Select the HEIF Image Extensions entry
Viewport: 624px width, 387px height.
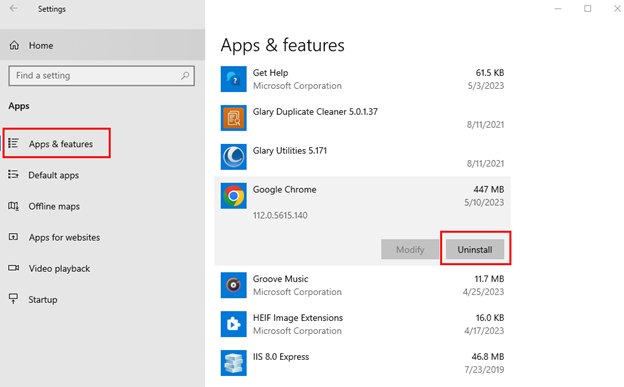click(298, 318)
